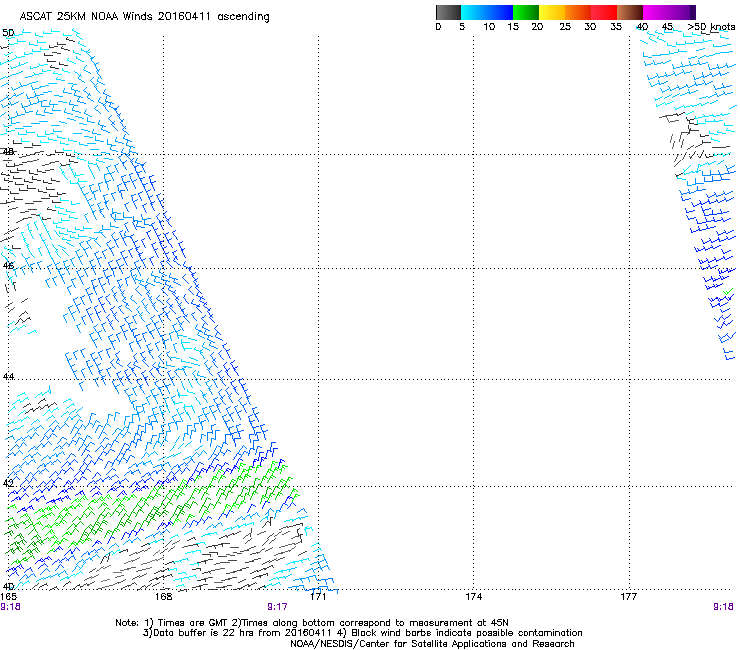740x650 pixels.
Task: Click the latitude label '42'
Action: [8, 483]
